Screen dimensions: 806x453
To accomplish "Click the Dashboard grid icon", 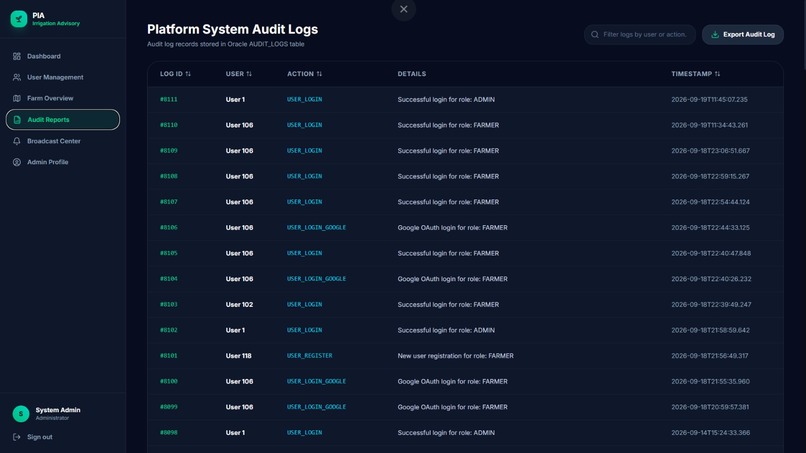I will click(17, 56).
